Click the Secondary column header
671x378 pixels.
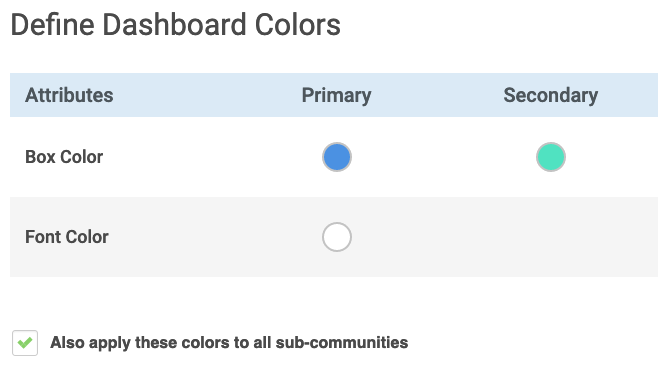550,95
